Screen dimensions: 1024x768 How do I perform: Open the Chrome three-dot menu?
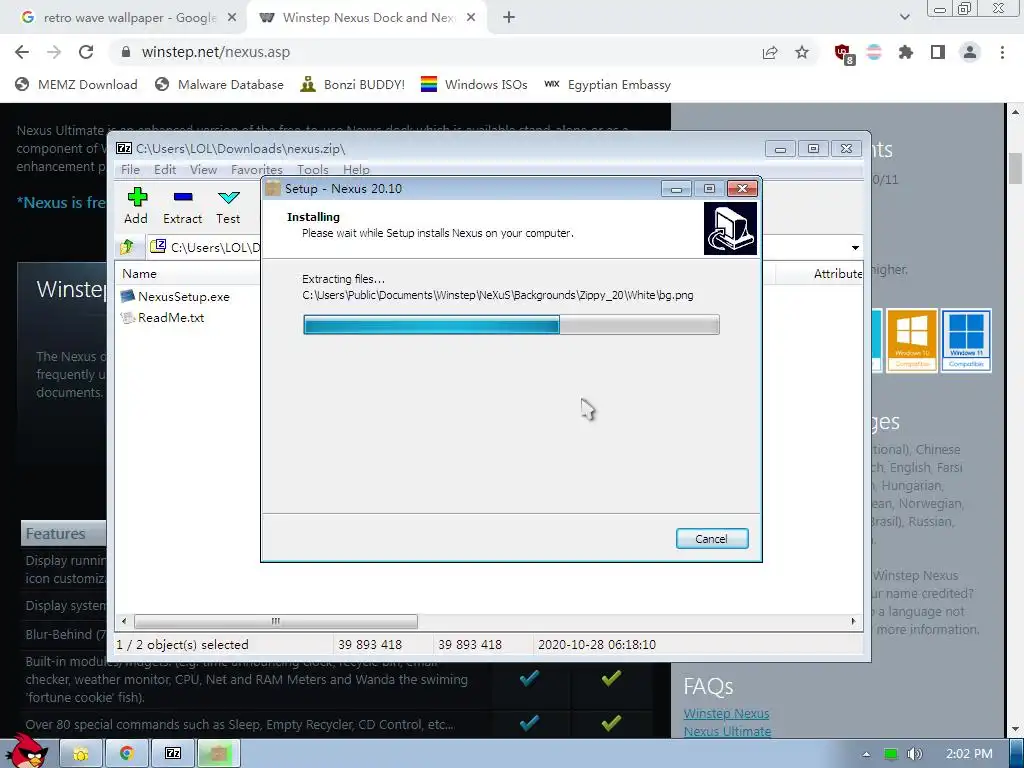coord(1002,52)
